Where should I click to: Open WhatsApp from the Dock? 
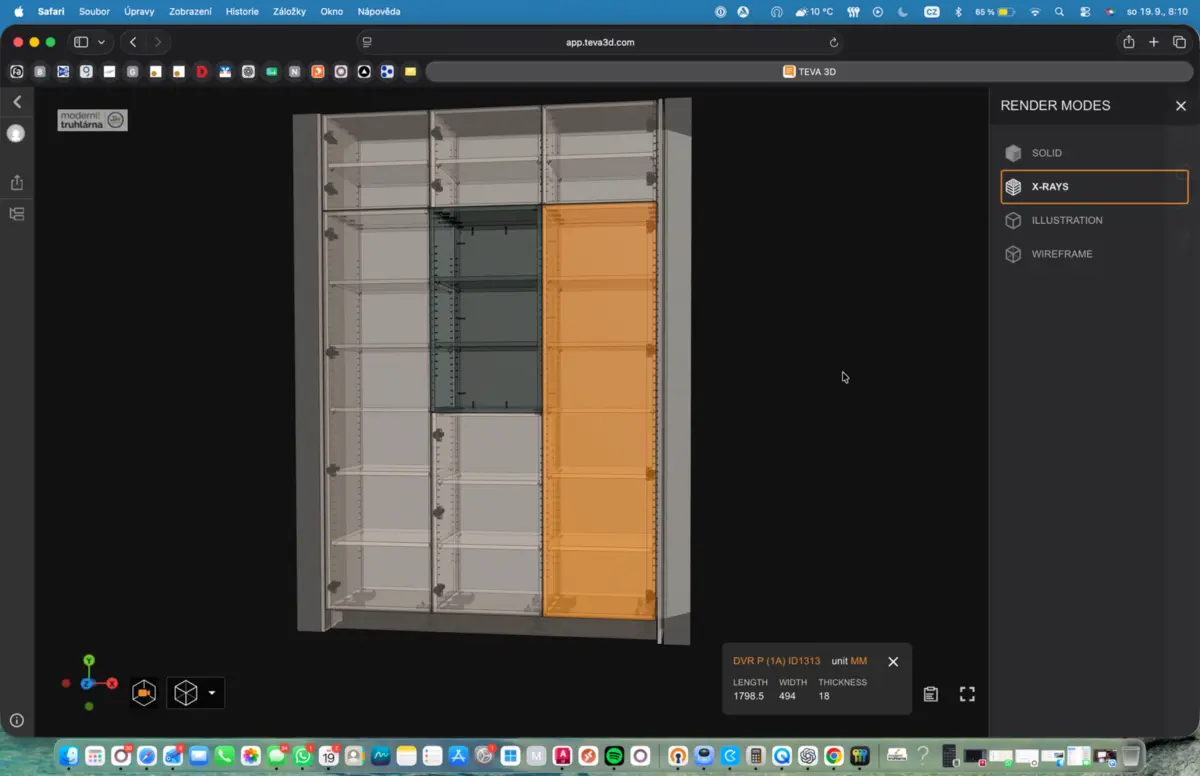302,756
